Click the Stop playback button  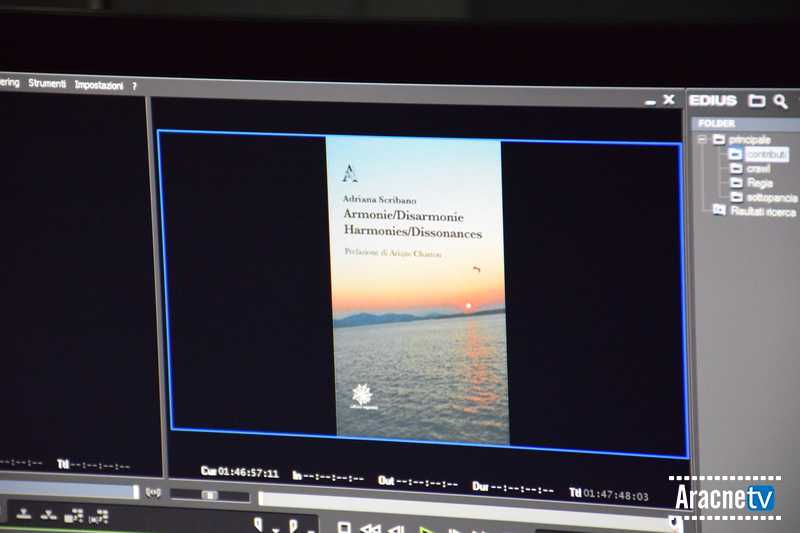pyautogui.click(x=344, y=527)
